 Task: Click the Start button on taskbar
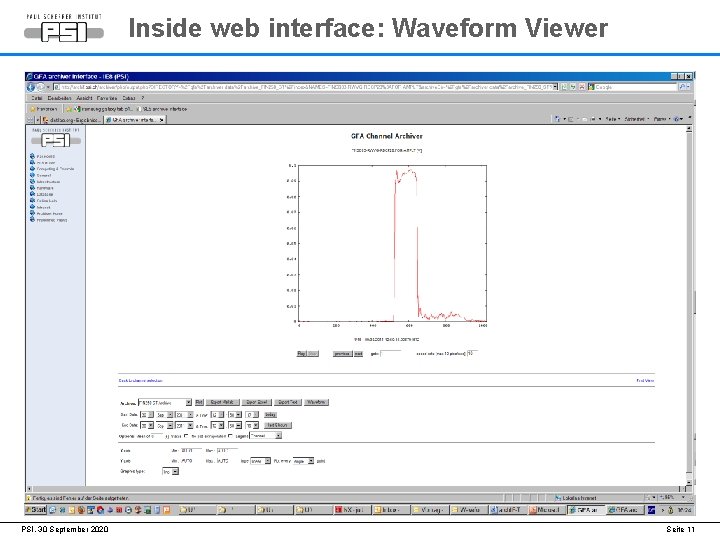pyautogui.click(x=36, y=510)
